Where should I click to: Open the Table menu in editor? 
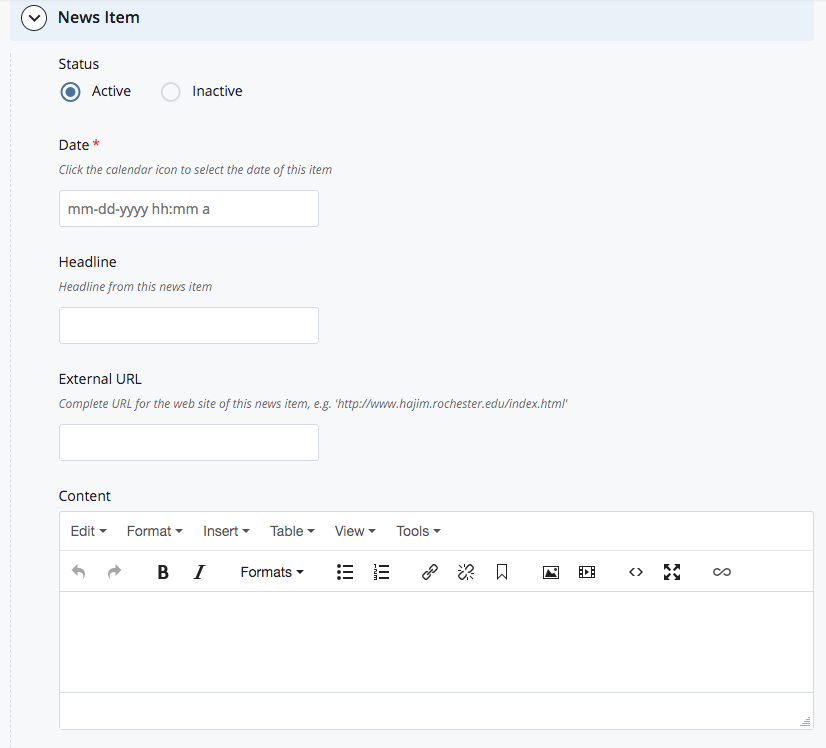(292, 531)
